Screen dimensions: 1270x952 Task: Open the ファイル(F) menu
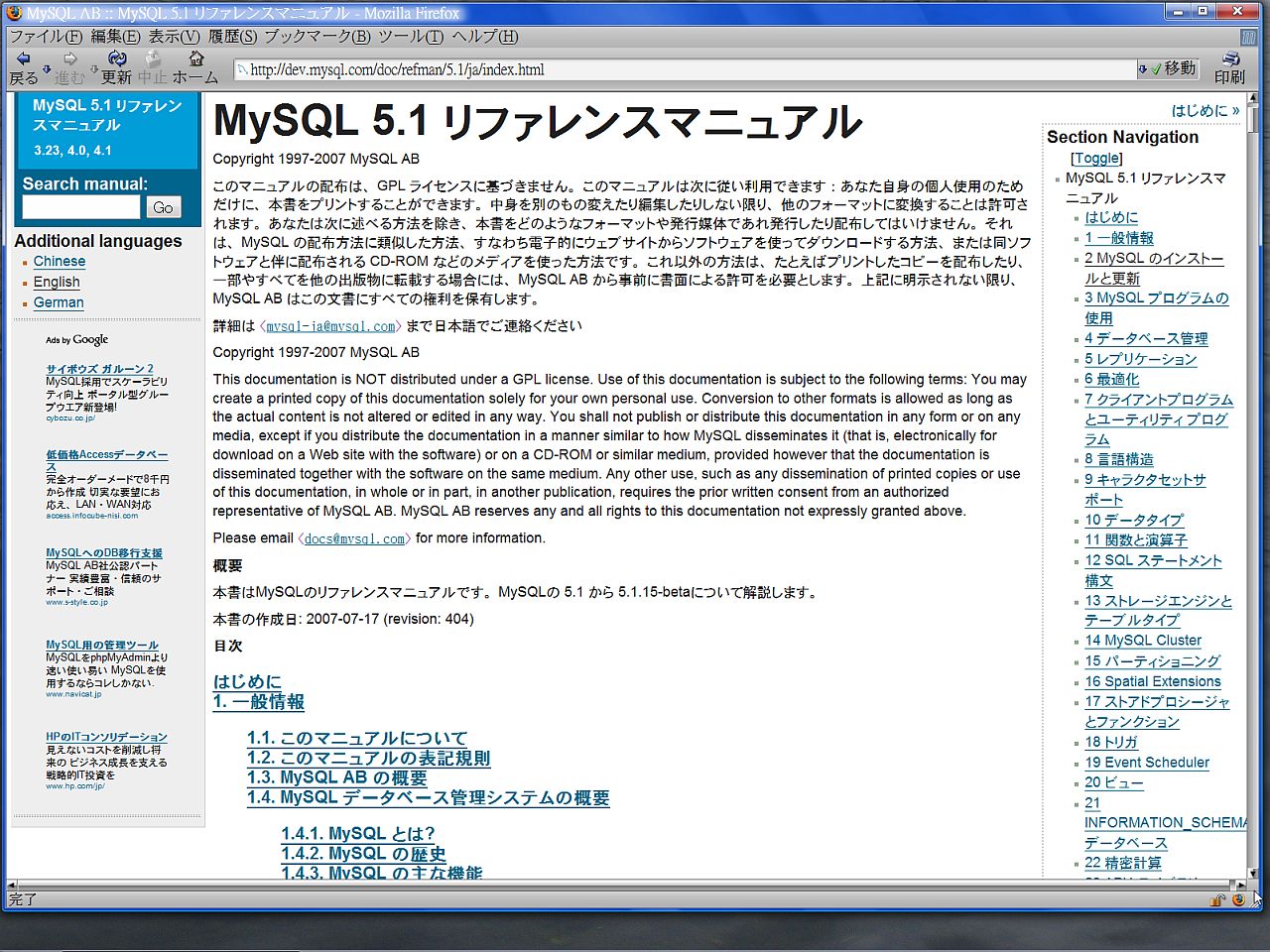(x=46, y=37)
